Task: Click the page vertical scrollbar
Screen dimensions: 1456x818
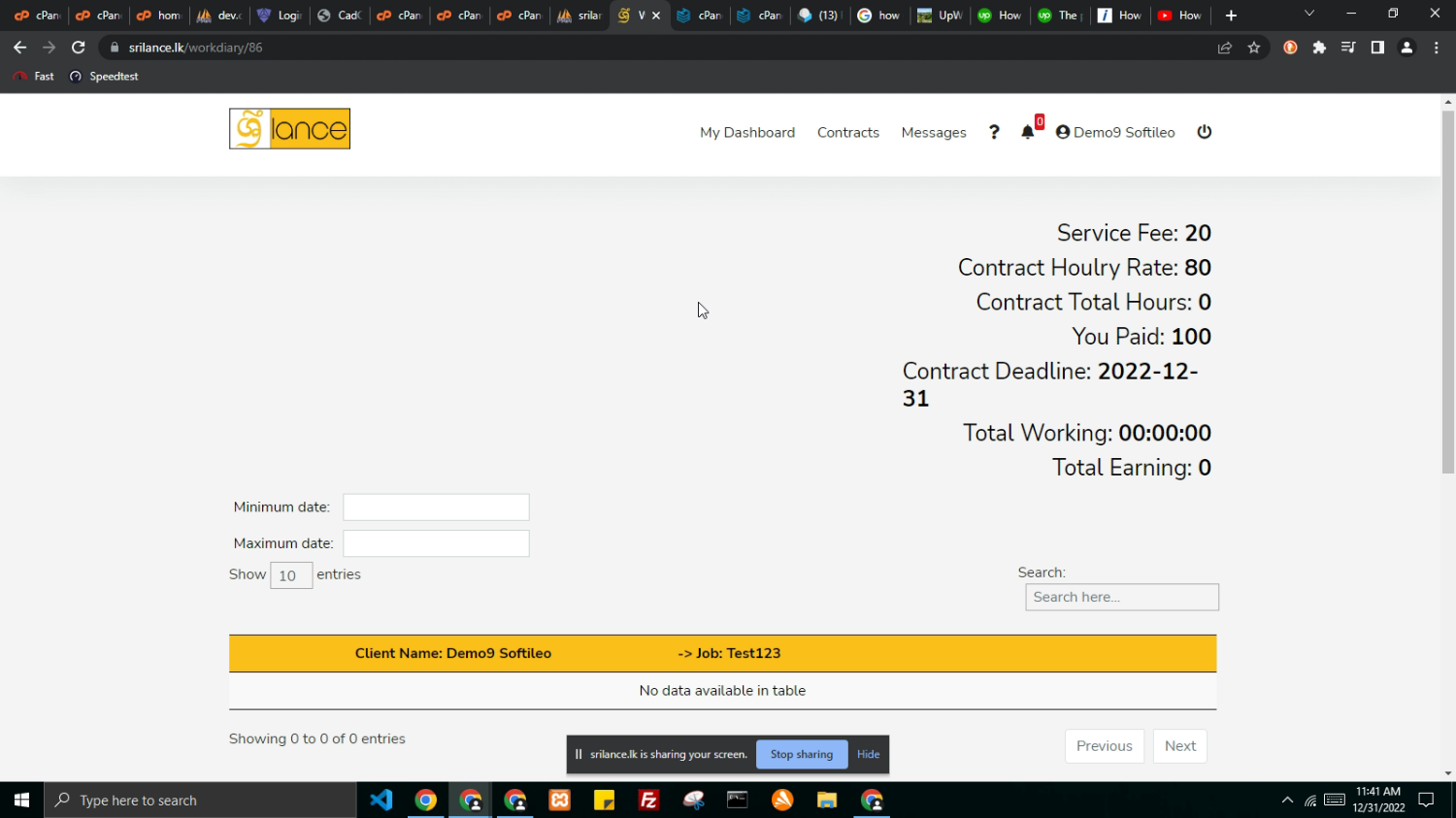Action: 1447,291
